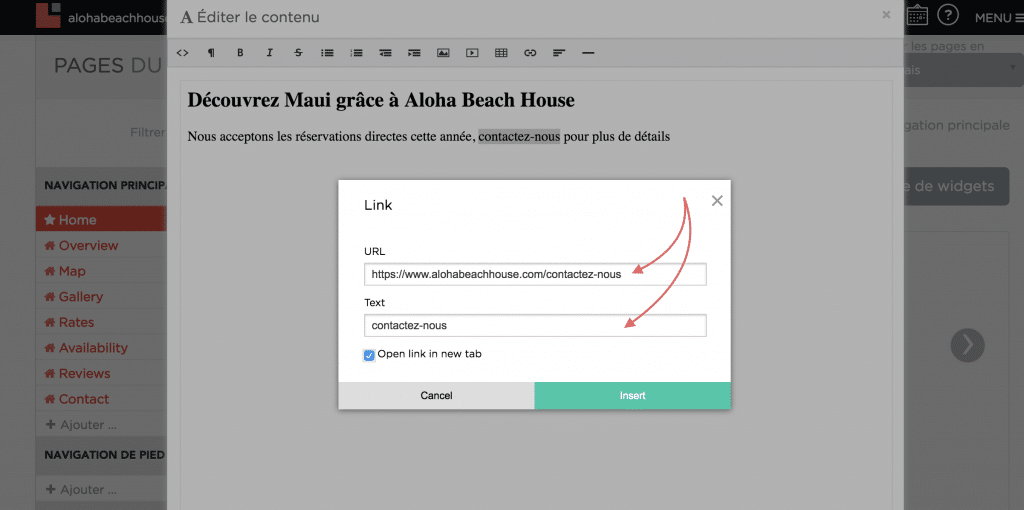
Task: Apply bold formatting
Action: (x=240, y=53)
